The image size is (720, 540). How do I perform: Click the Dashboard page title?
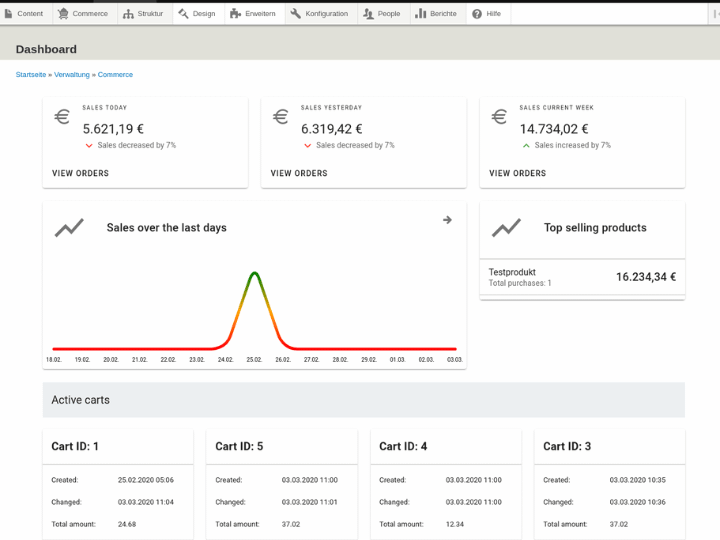click(x=46, y=49)
